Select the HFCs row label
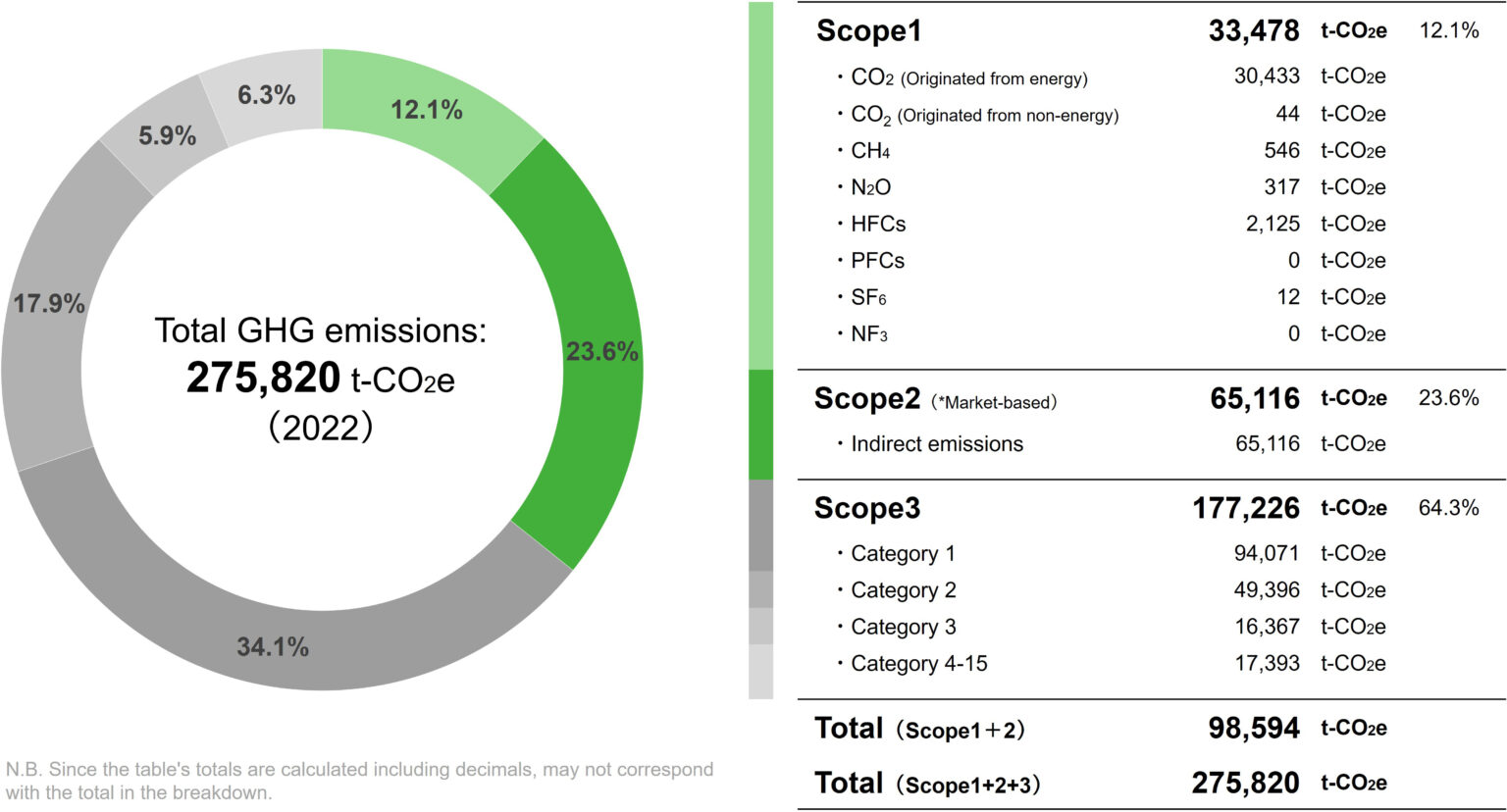This screenshot has width=1507, height=812. click(878, 224)
